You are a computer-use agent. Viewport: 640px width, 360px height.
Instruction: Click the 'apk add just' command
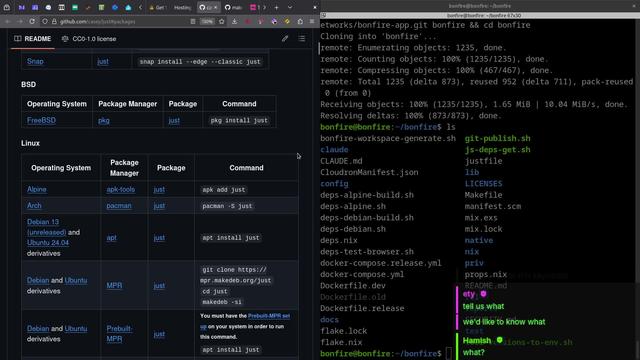click(x=224, y=190)
